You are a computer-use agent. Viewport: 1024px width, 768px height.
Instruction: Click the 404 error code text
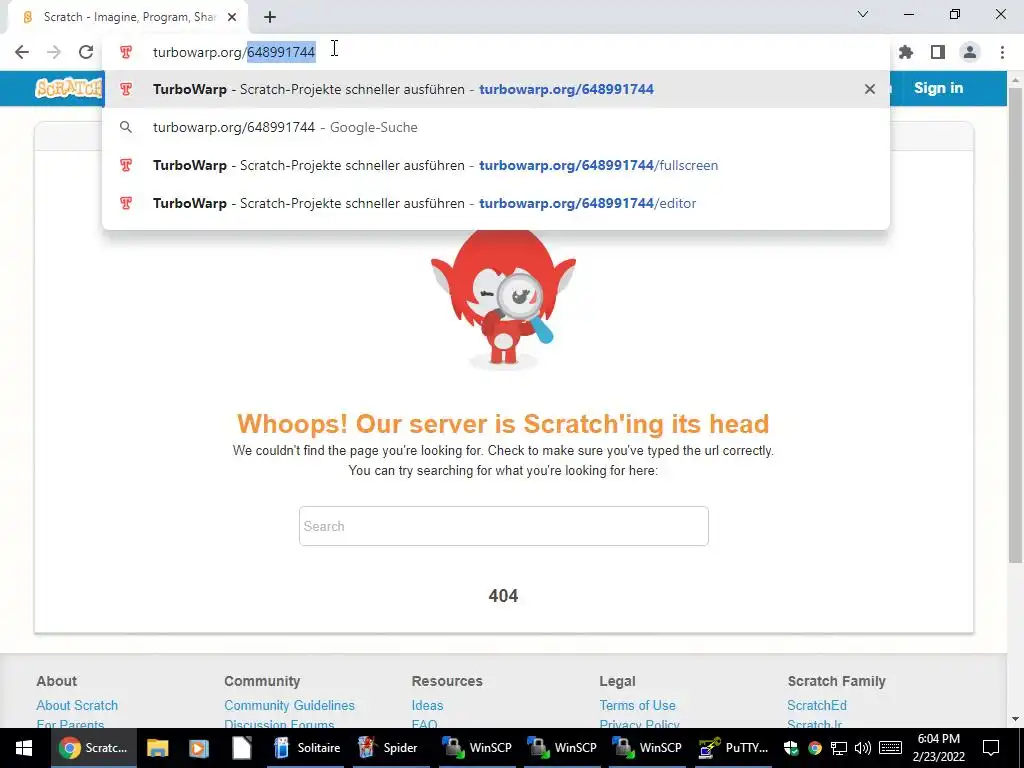click(504, 596)
